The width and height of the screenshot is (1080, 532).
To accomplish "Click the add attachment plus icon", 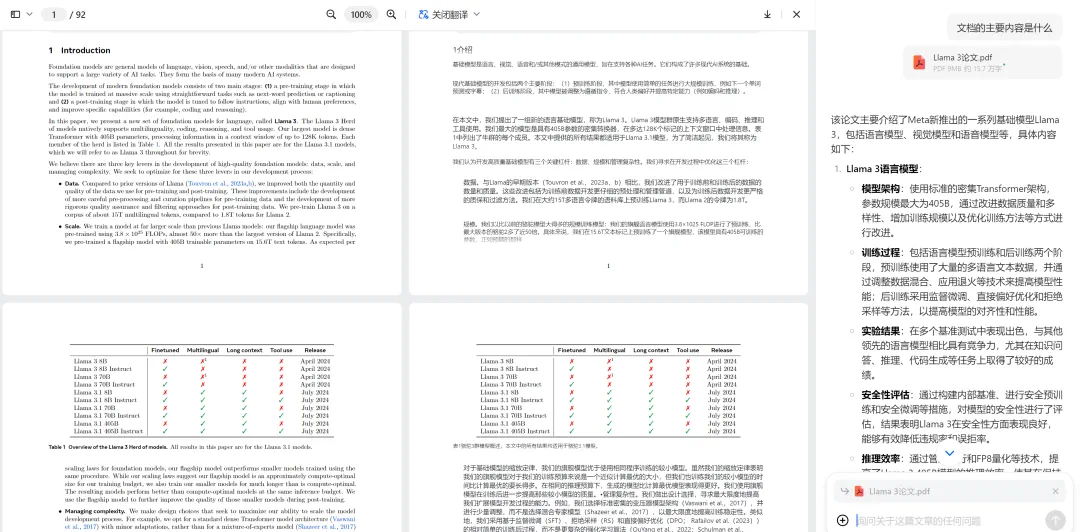I will click(x=842, y=520).
